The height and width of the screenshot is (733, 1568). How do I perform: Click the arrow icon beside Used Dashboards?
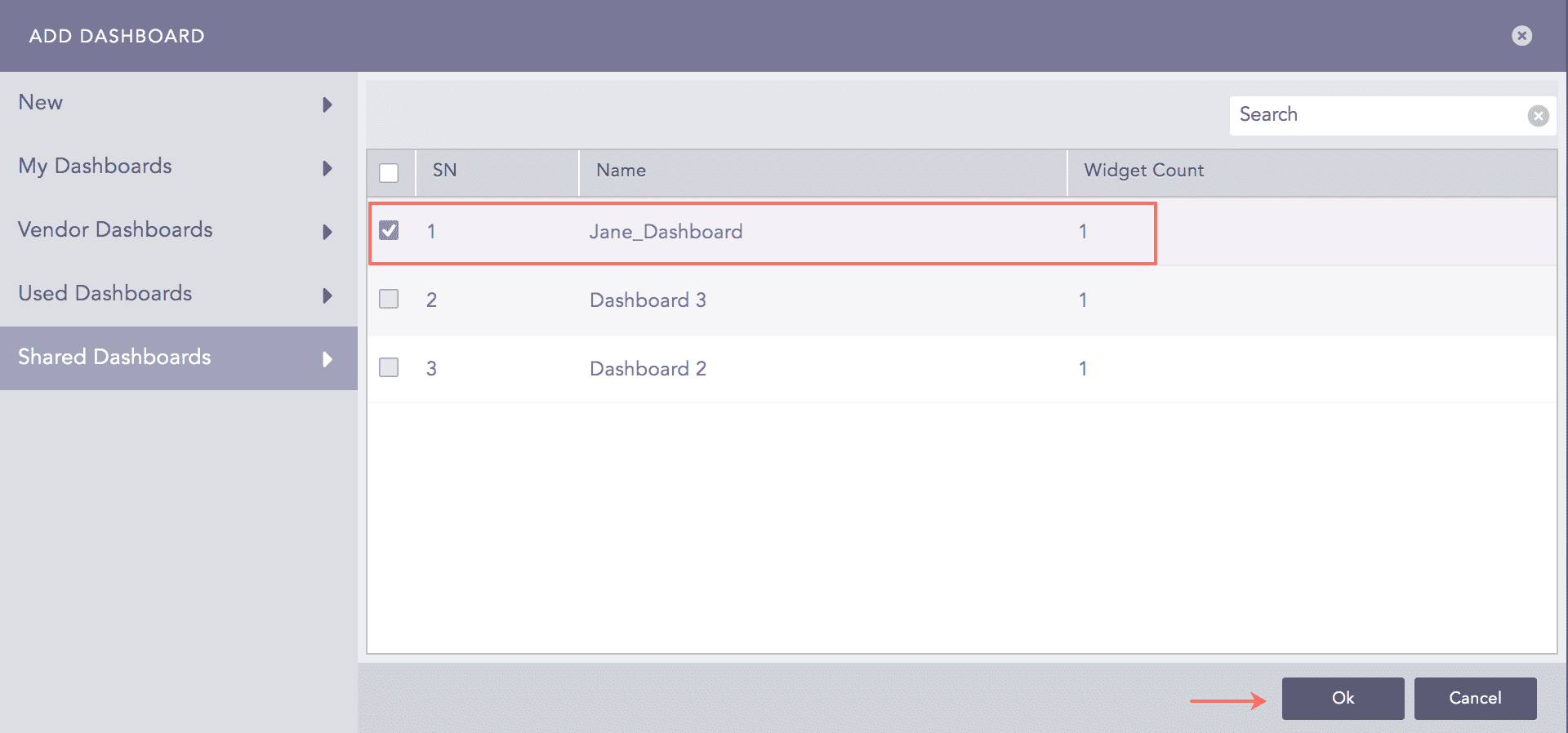point(327,295)
